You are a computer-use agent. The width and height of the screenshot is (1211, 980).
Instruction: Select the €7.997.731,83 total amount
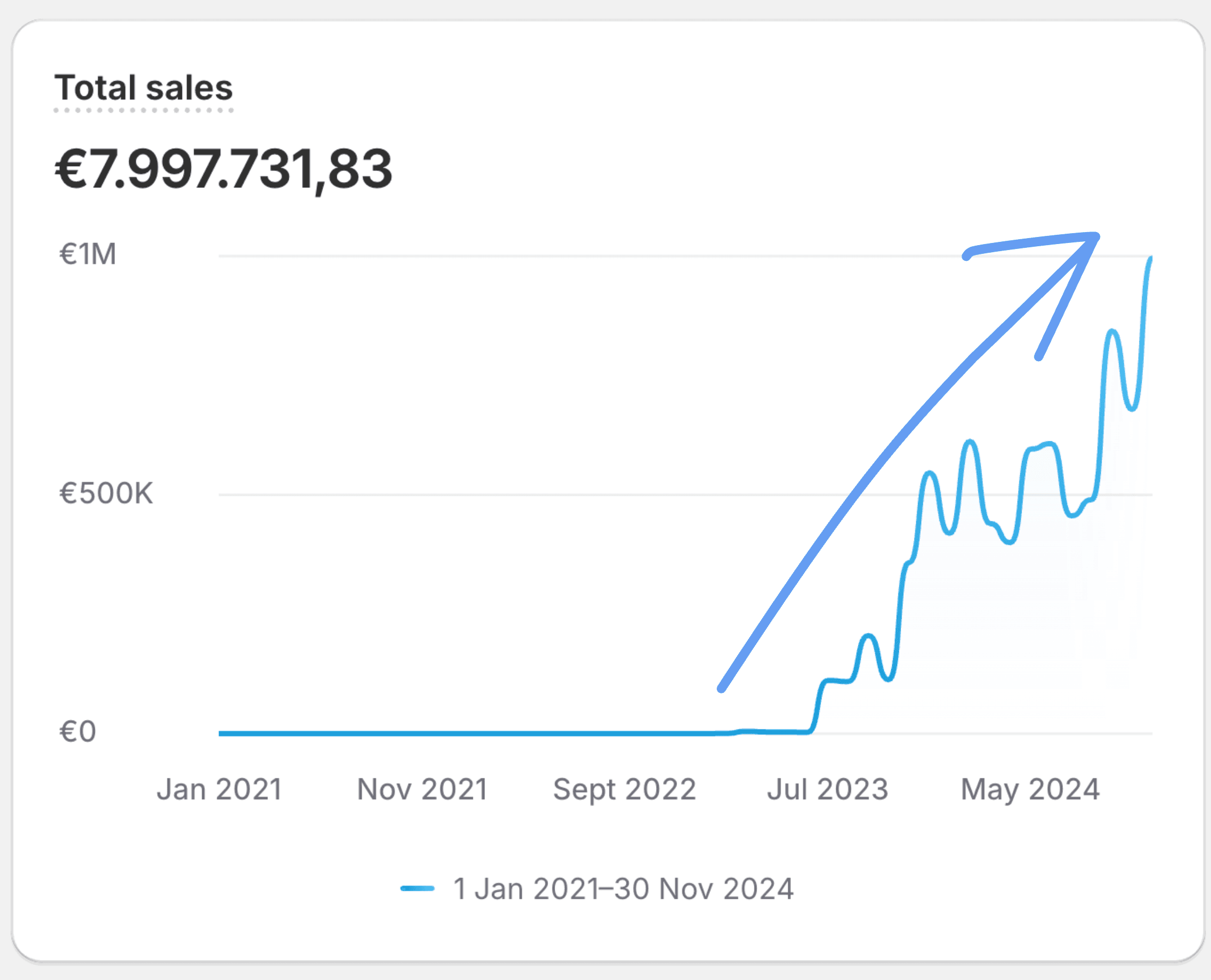pos(223,169)
